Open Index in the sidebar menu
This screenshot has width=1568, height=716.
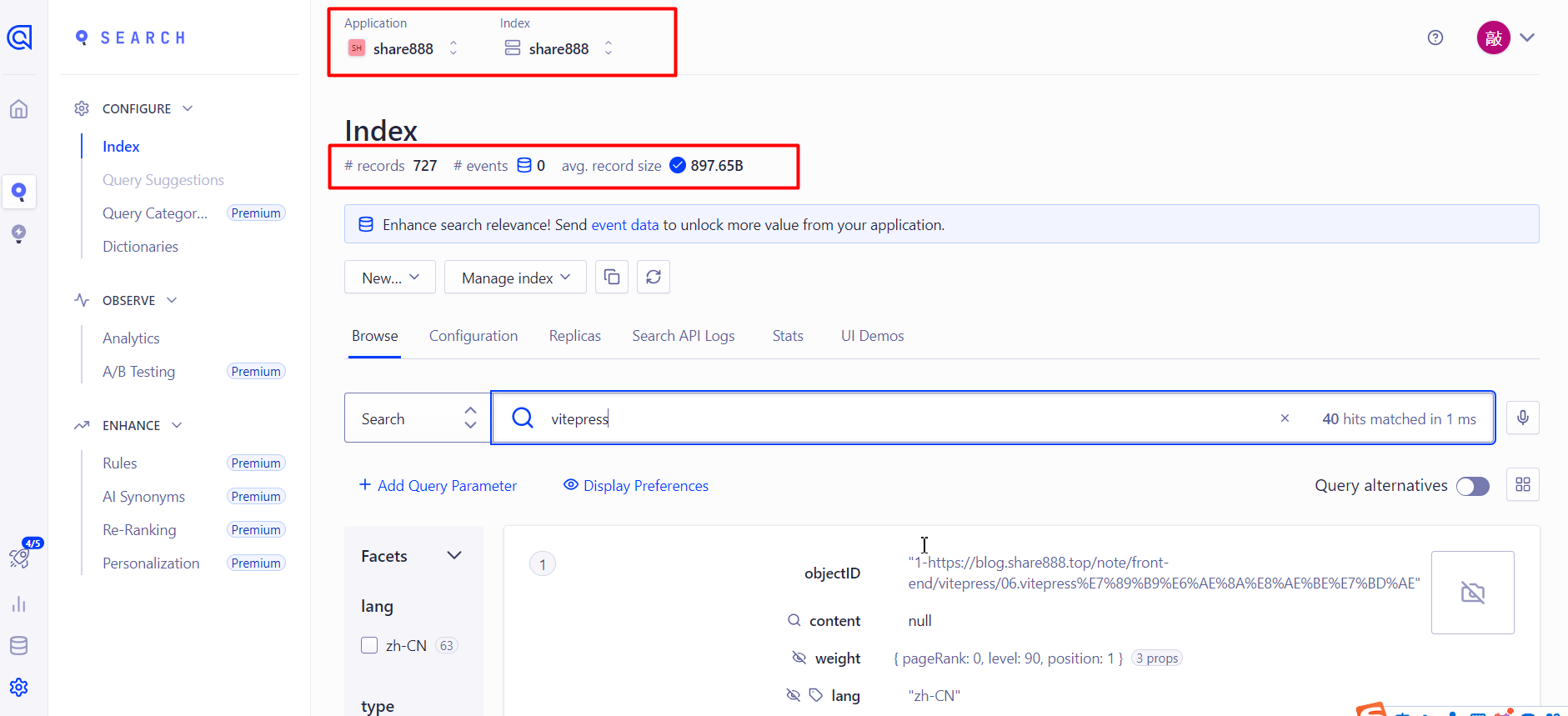121,147
